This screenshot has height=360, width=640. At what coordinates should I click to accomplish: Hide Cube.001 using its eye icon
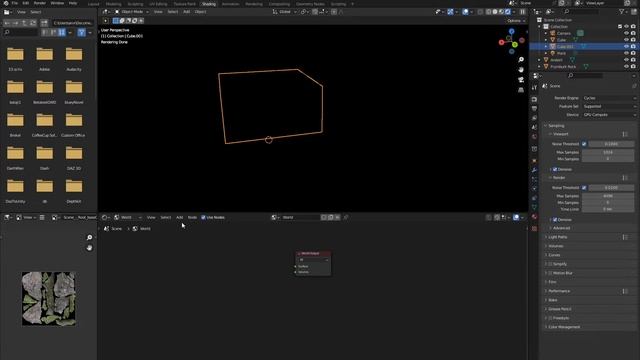(626, 47)
